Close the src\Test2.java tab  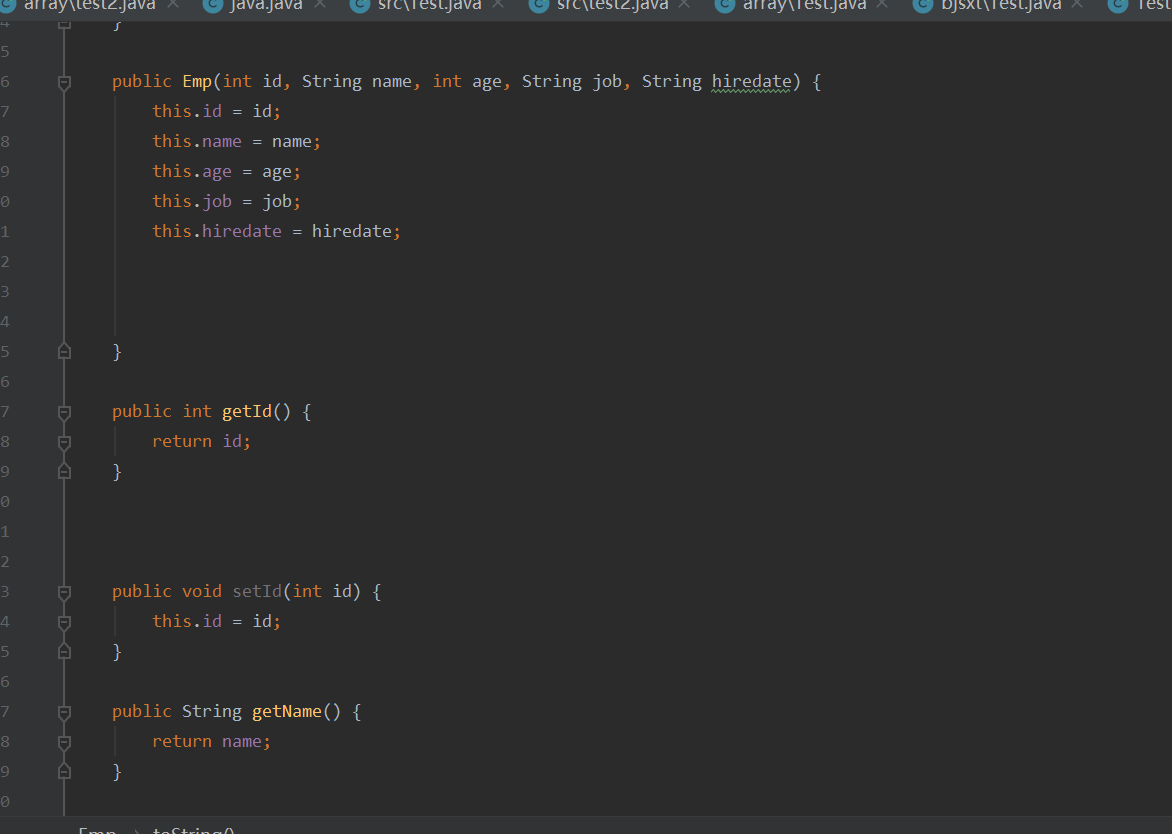(684, 4)
